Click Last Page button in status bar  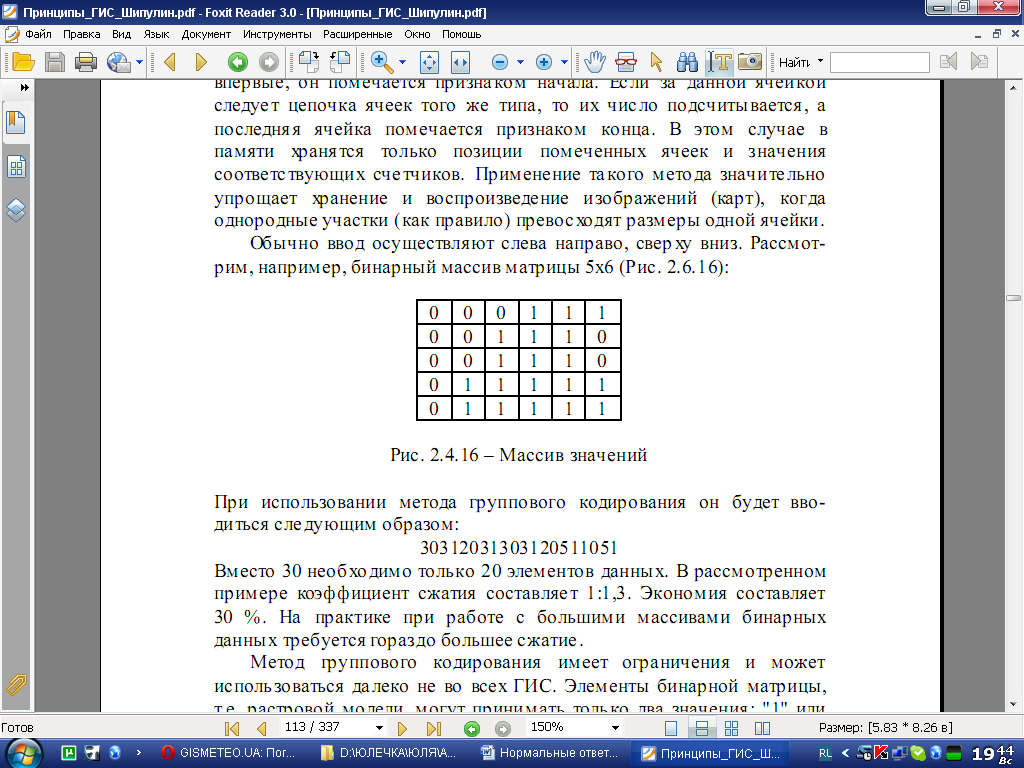[434, 728]
